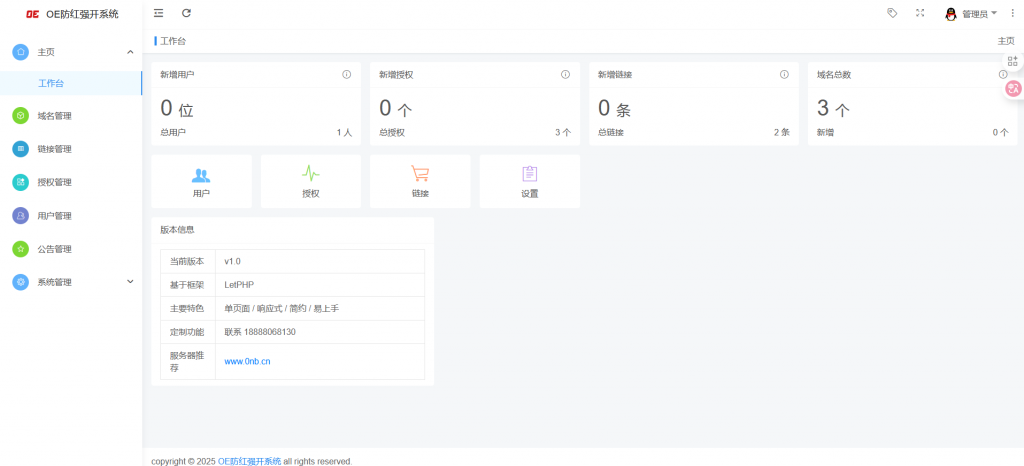Click the 3 个 domain total value

click(x=833, y=108)
